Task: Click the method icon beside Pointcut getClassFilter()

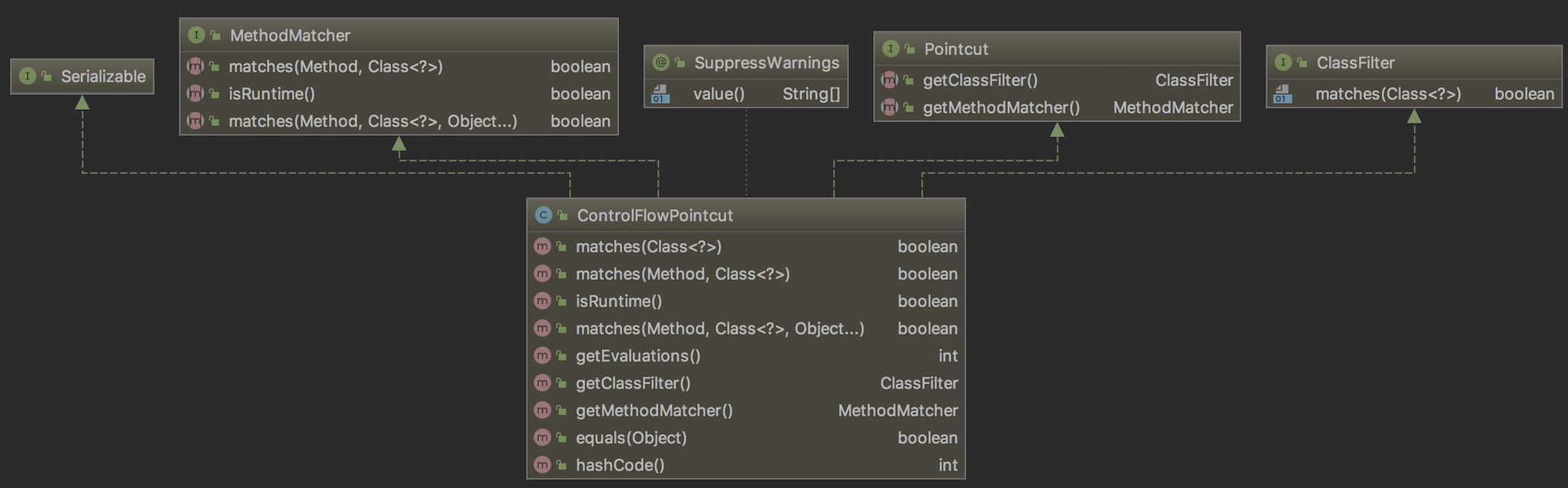Action: (x=889, y=80)
